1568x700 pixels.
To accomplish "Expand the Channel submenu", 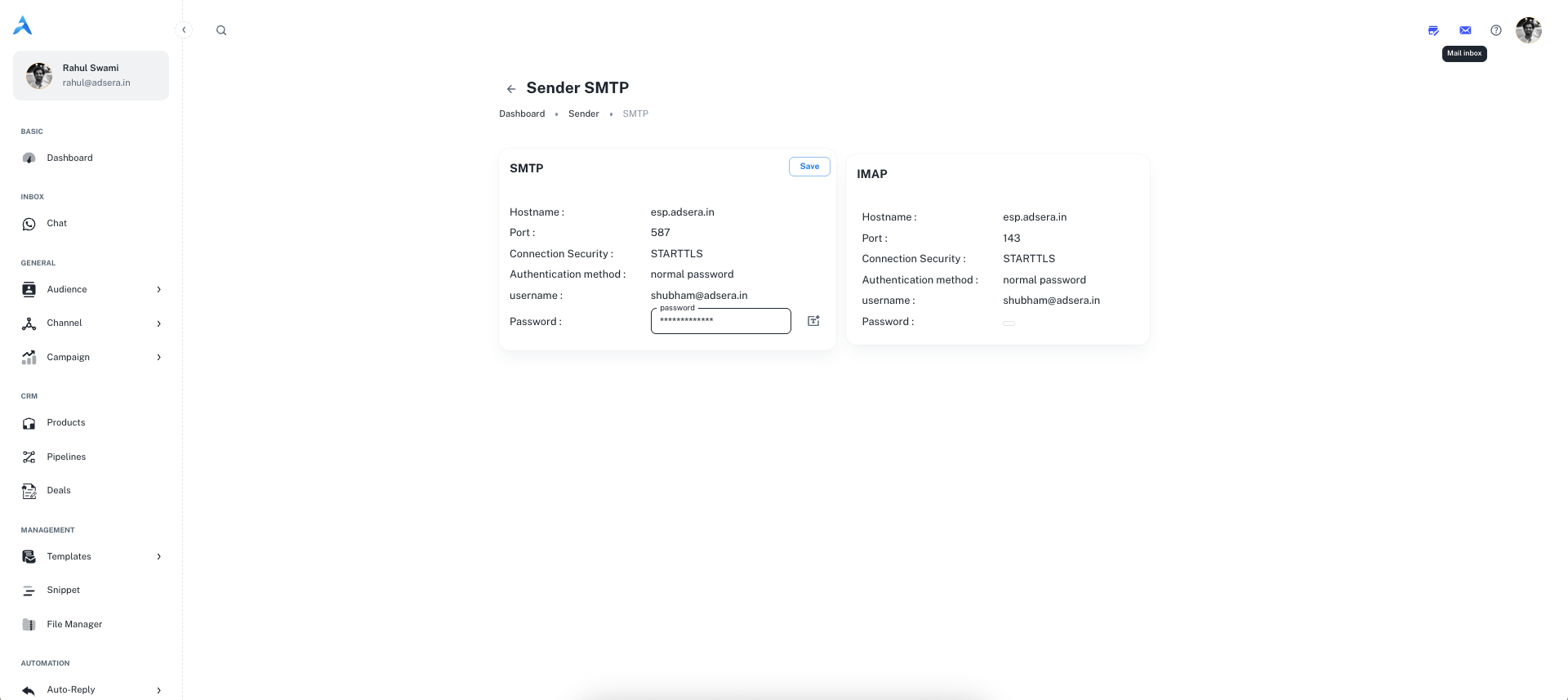I will coord(158,323).
